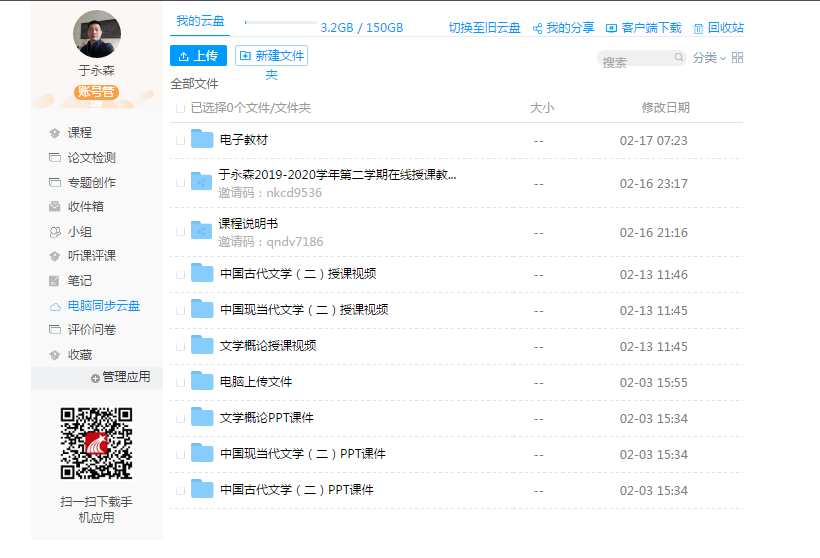Open the 电子教材 folder icon
Viewport: 820px width, 558px height.
(202, 140)
